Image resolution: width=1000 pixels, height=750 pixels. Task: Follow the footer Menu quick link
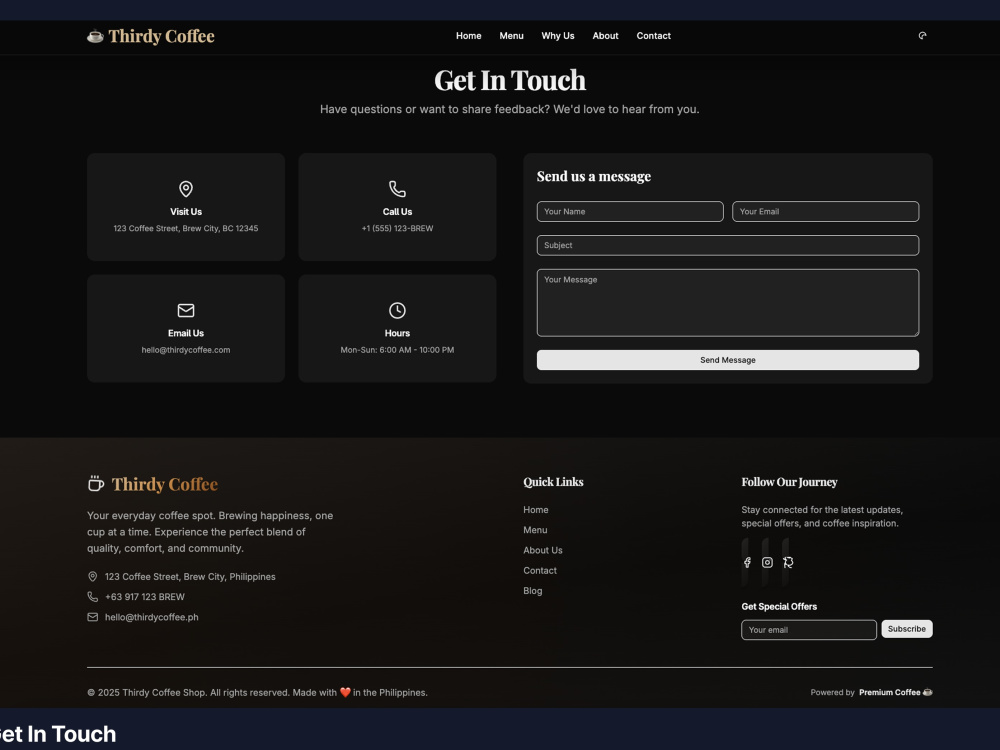(x=535, y=530)
